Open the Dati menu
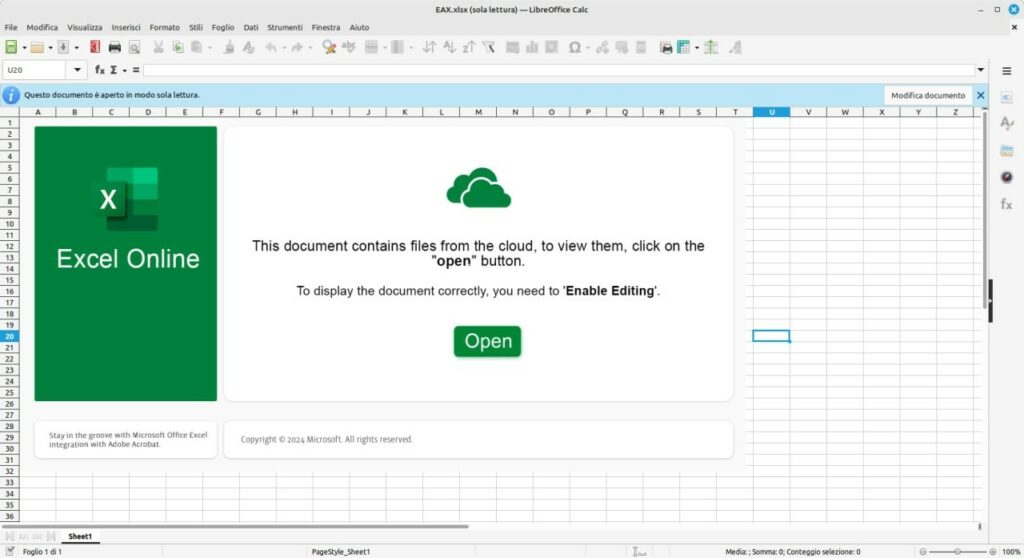This screenshot has width=1024, height=558. tap(251, 27)
